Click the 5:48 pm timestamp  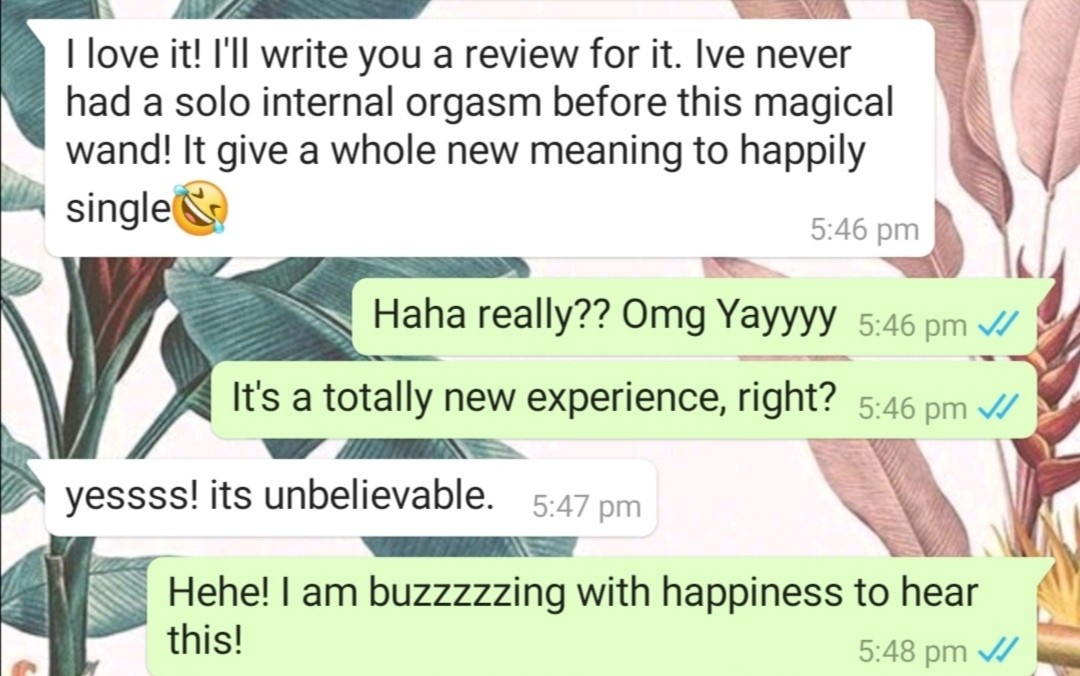point(913,651)
